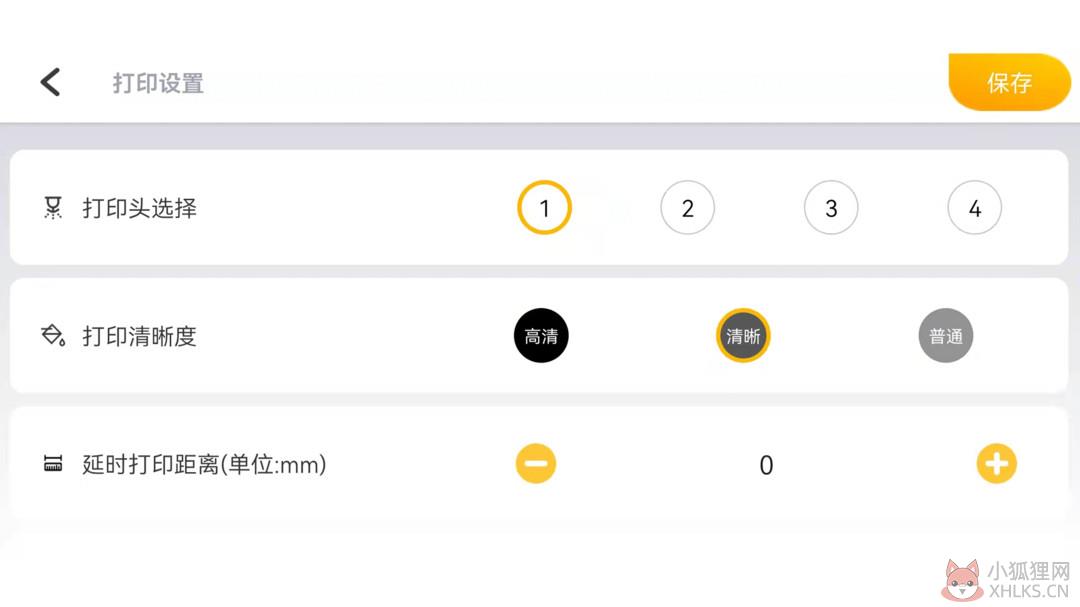Set print clarity to 高清
This screenshot has height=607, width=1080.
(x=541, y=336)
